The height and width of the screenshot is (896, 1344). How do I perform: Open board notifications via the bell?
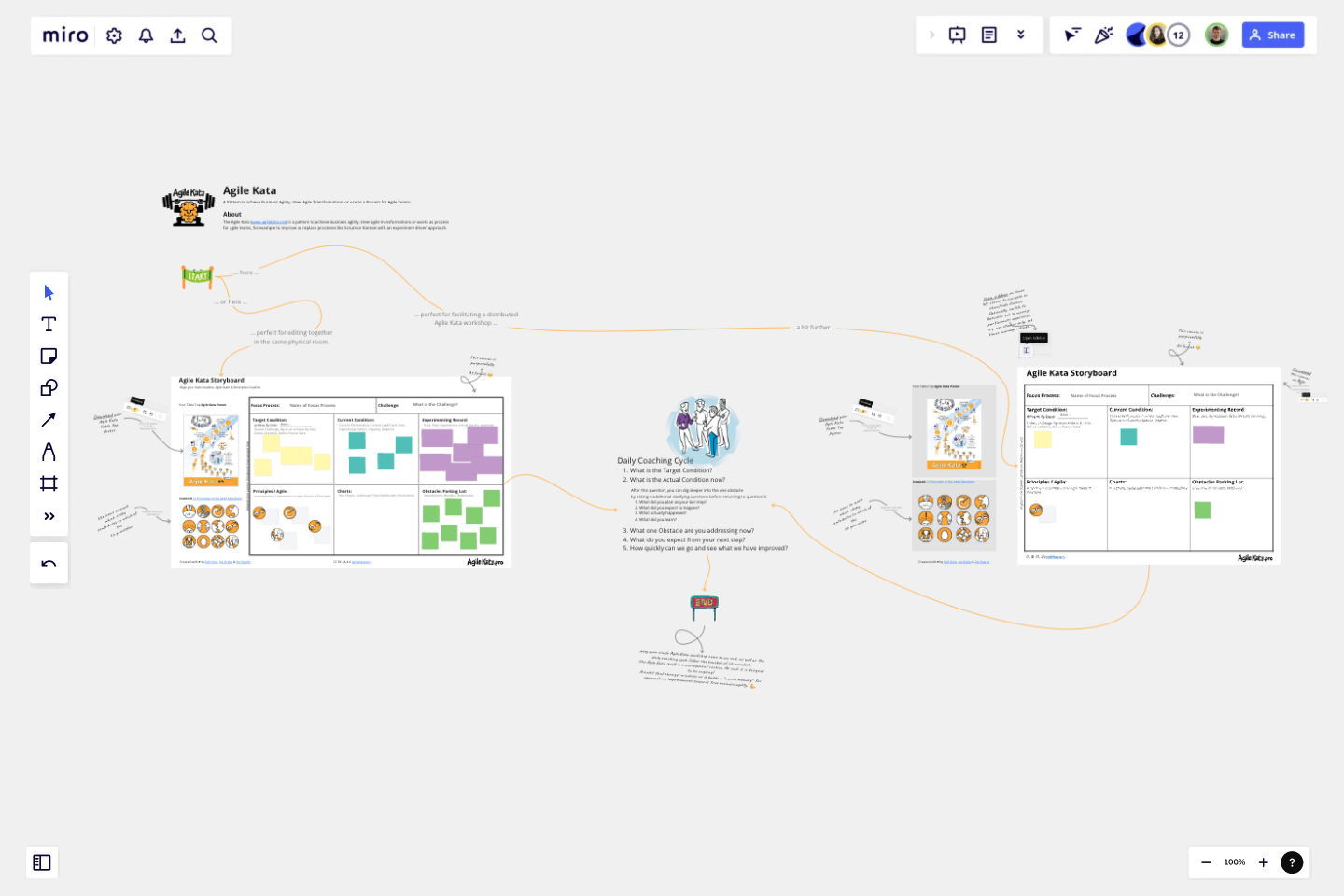146,35
